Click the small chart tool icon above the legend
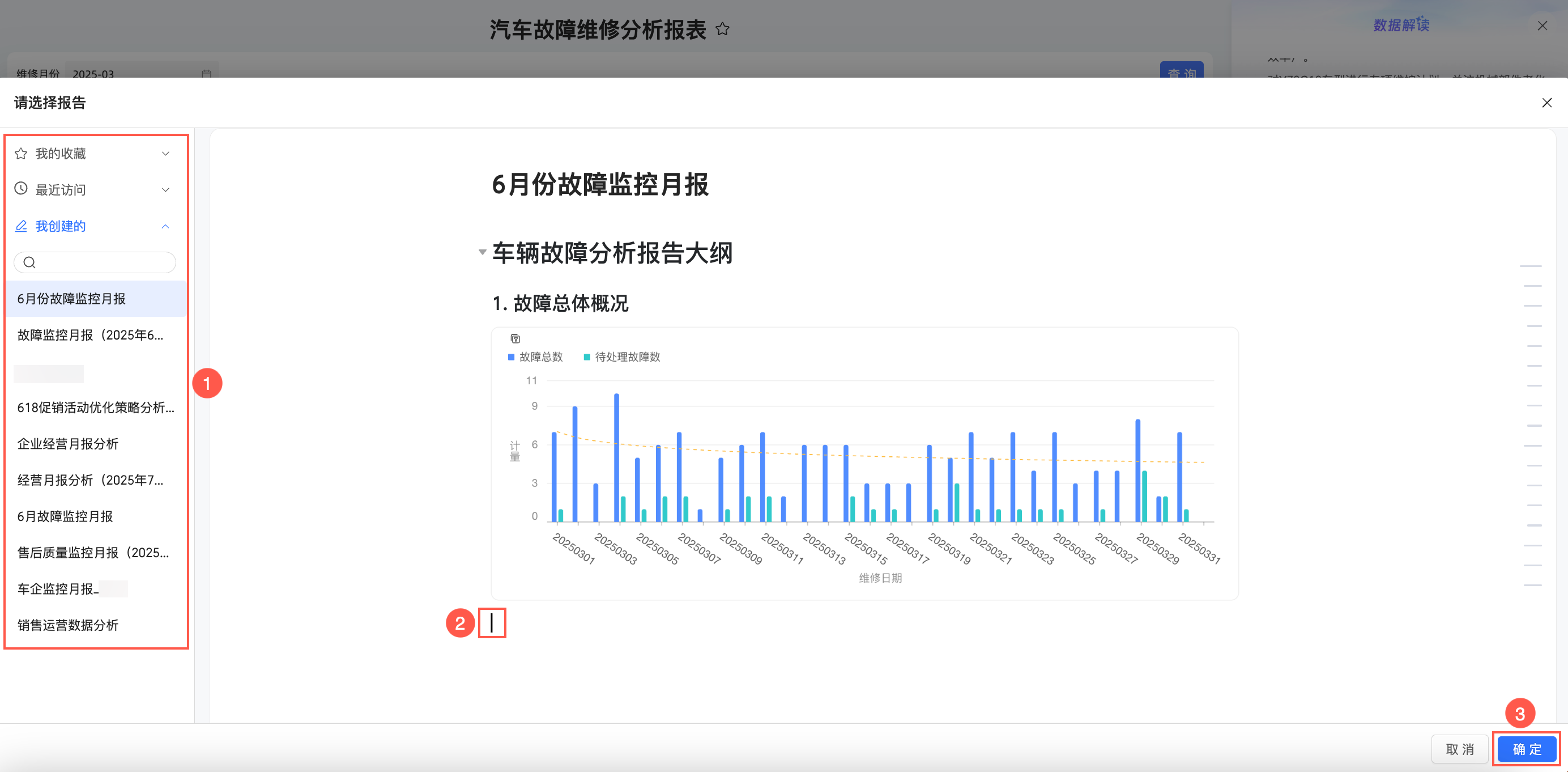Screen dimensions: 1568x772 tap(515, 338)
